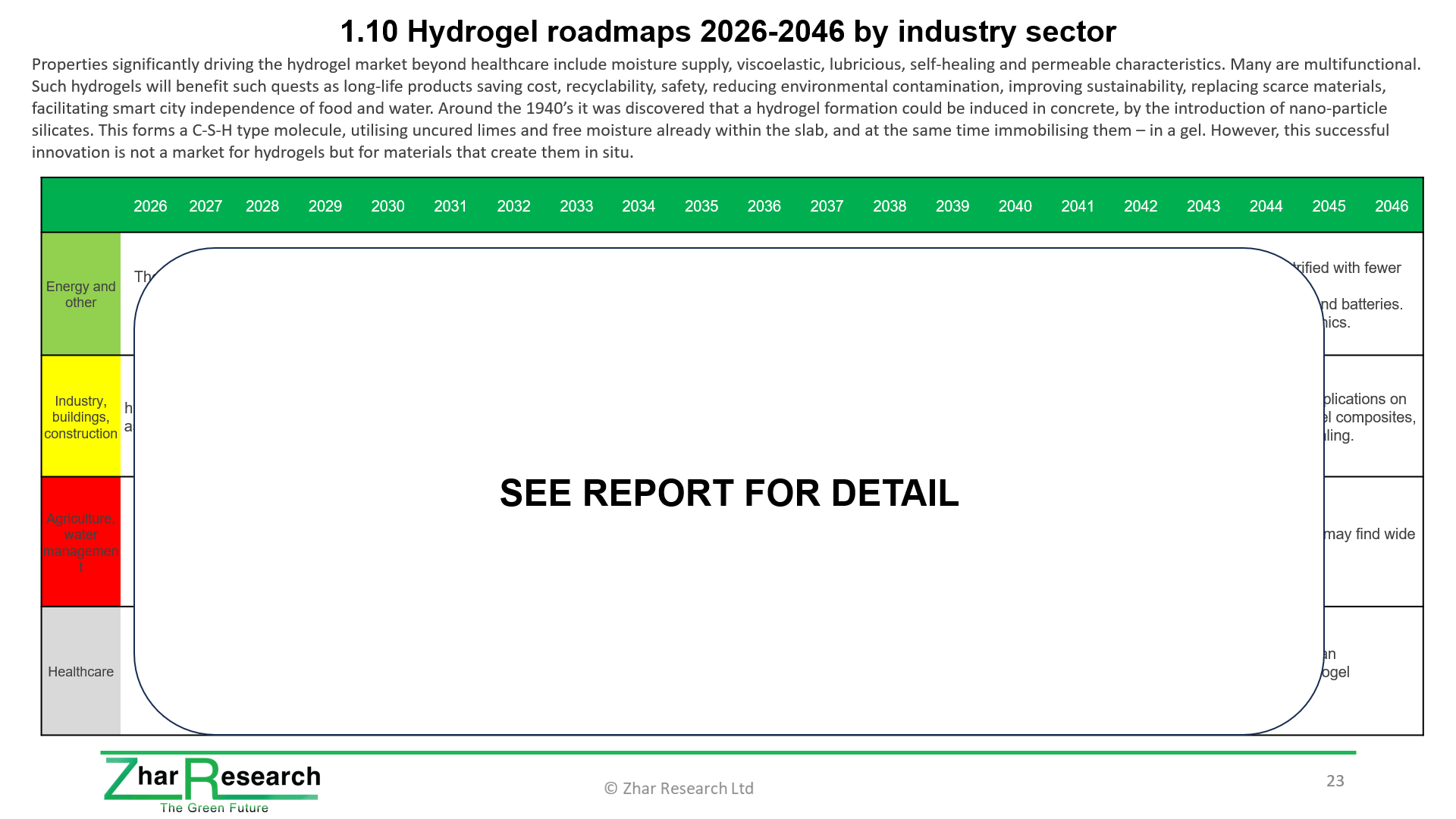Click the slide title Hydrogel roadmaps heading
This screenshot has width=1456, height=819.
(728, 32)
